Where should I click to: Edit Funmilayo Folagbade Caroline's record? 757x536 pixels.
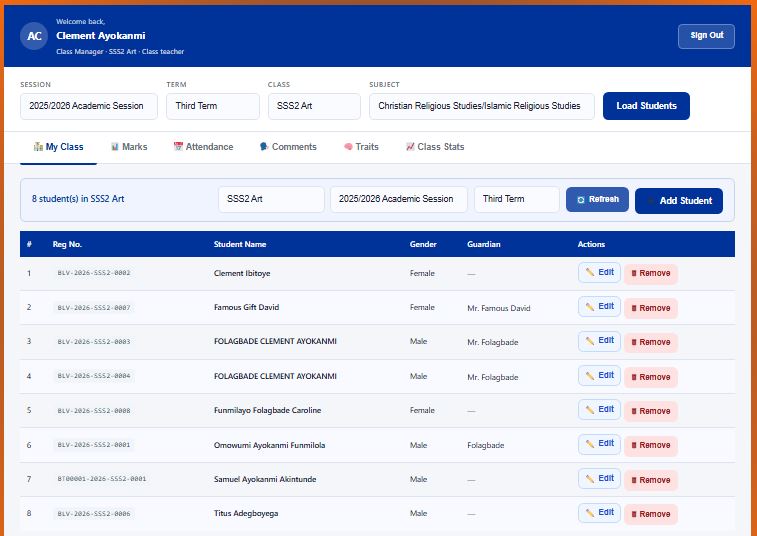[x=599, y=409]
